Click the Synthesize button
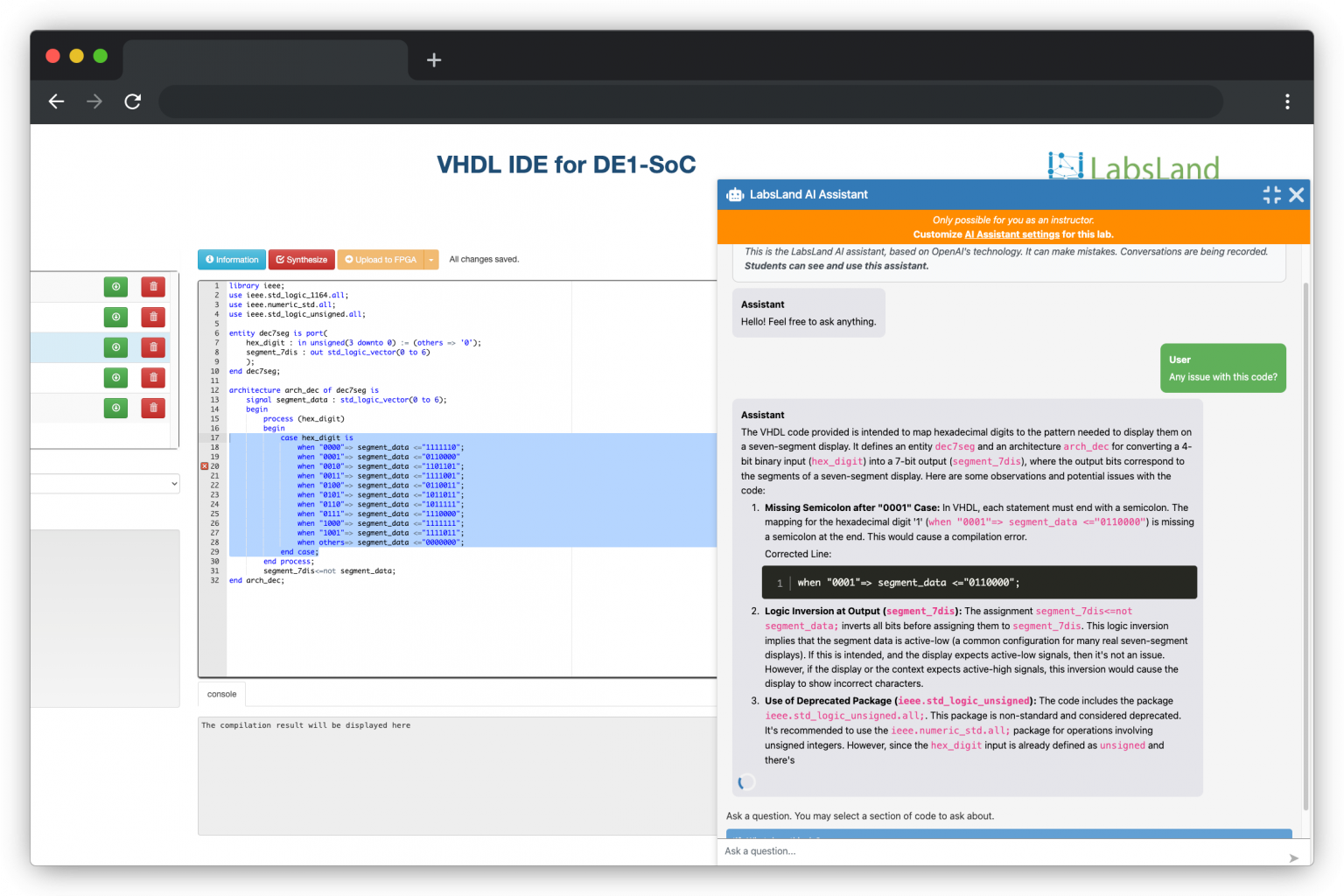 (x=301, y=260)
